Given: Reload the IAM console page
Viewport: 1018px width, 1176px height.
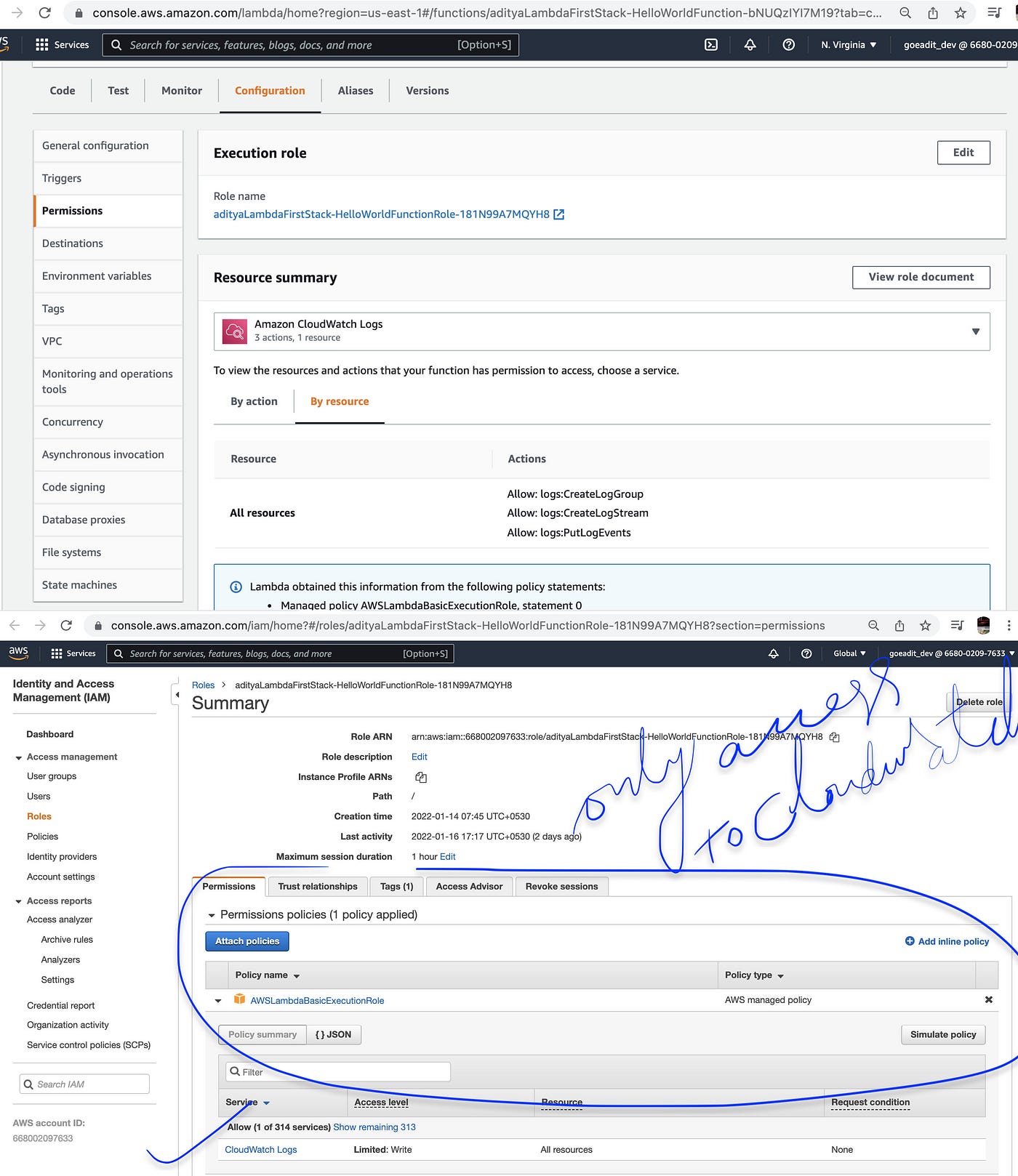Looking at the screenshot, I should 66,625.
